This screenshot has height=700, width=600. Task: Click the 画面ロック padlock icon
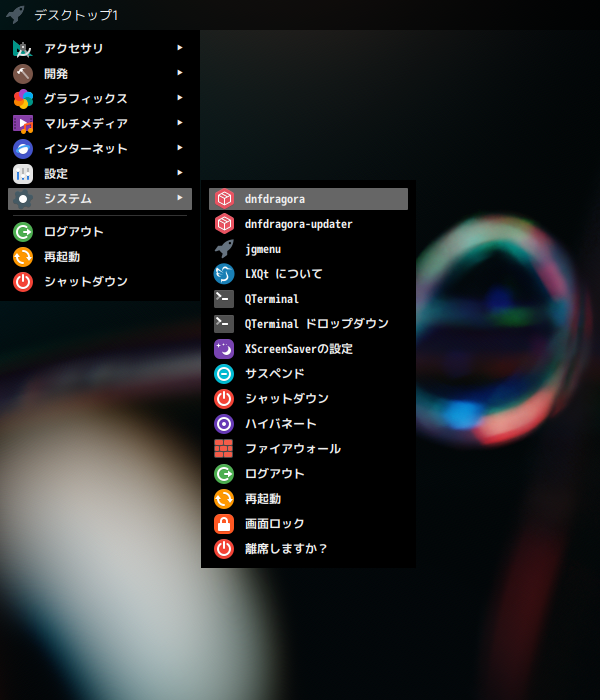(224, 524)
